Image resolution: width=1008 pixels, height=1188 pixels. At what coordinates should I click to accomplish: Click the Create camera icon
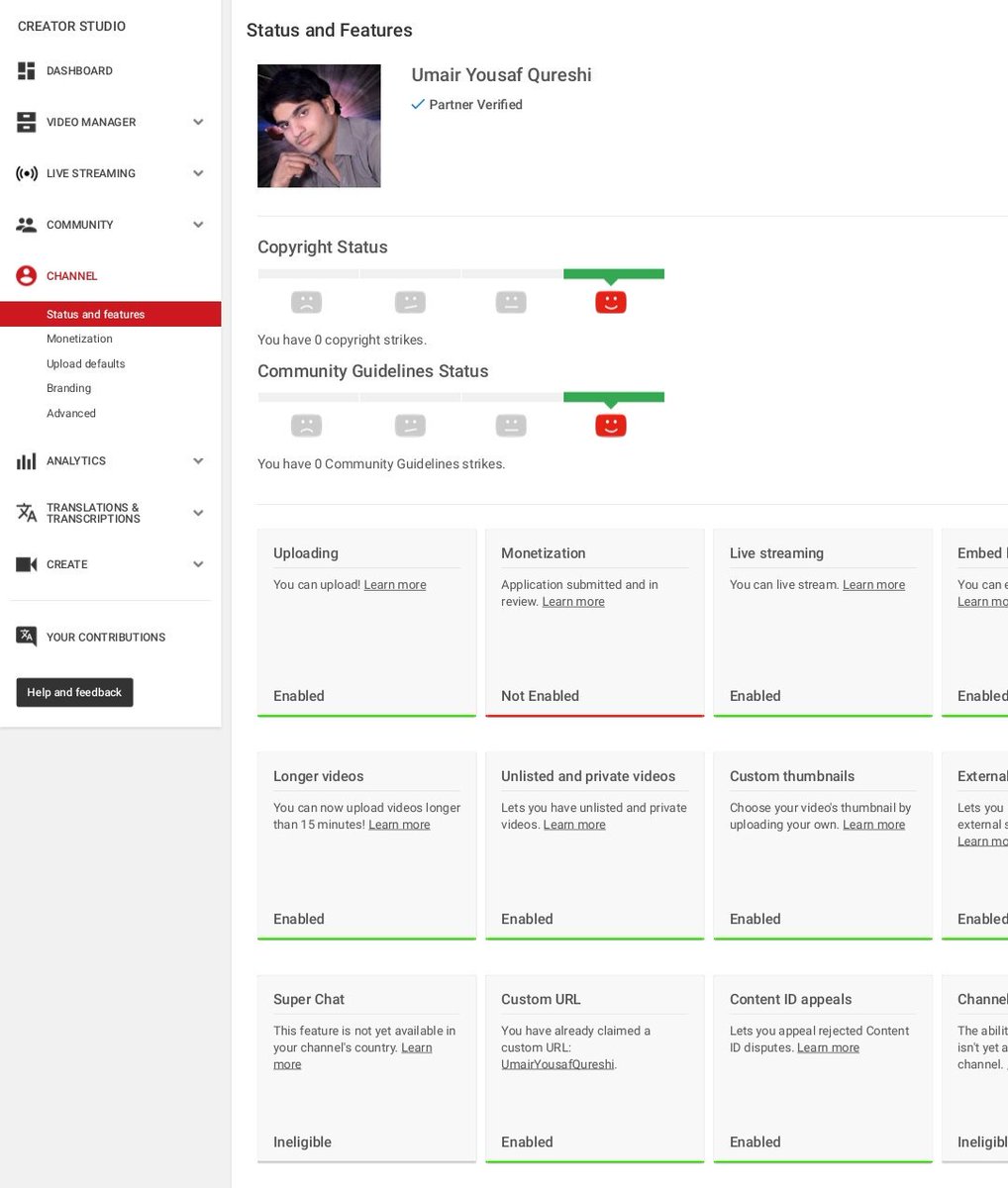27,564
